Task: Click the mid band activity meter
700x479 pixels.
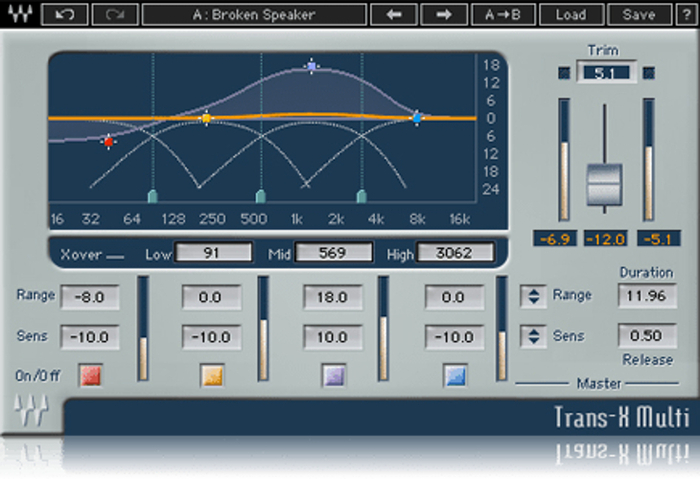Action: click(x=383, y=329)
